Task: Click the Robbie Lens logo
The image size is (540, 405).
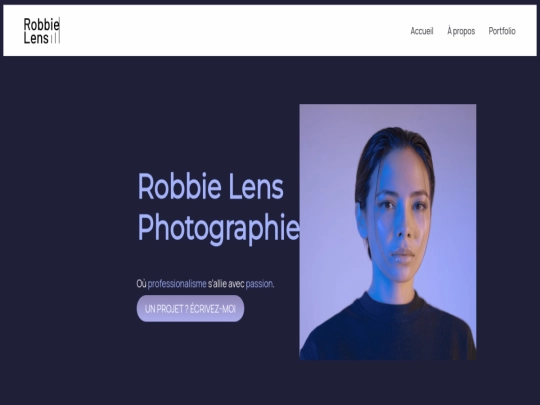Action: (42, 31)
